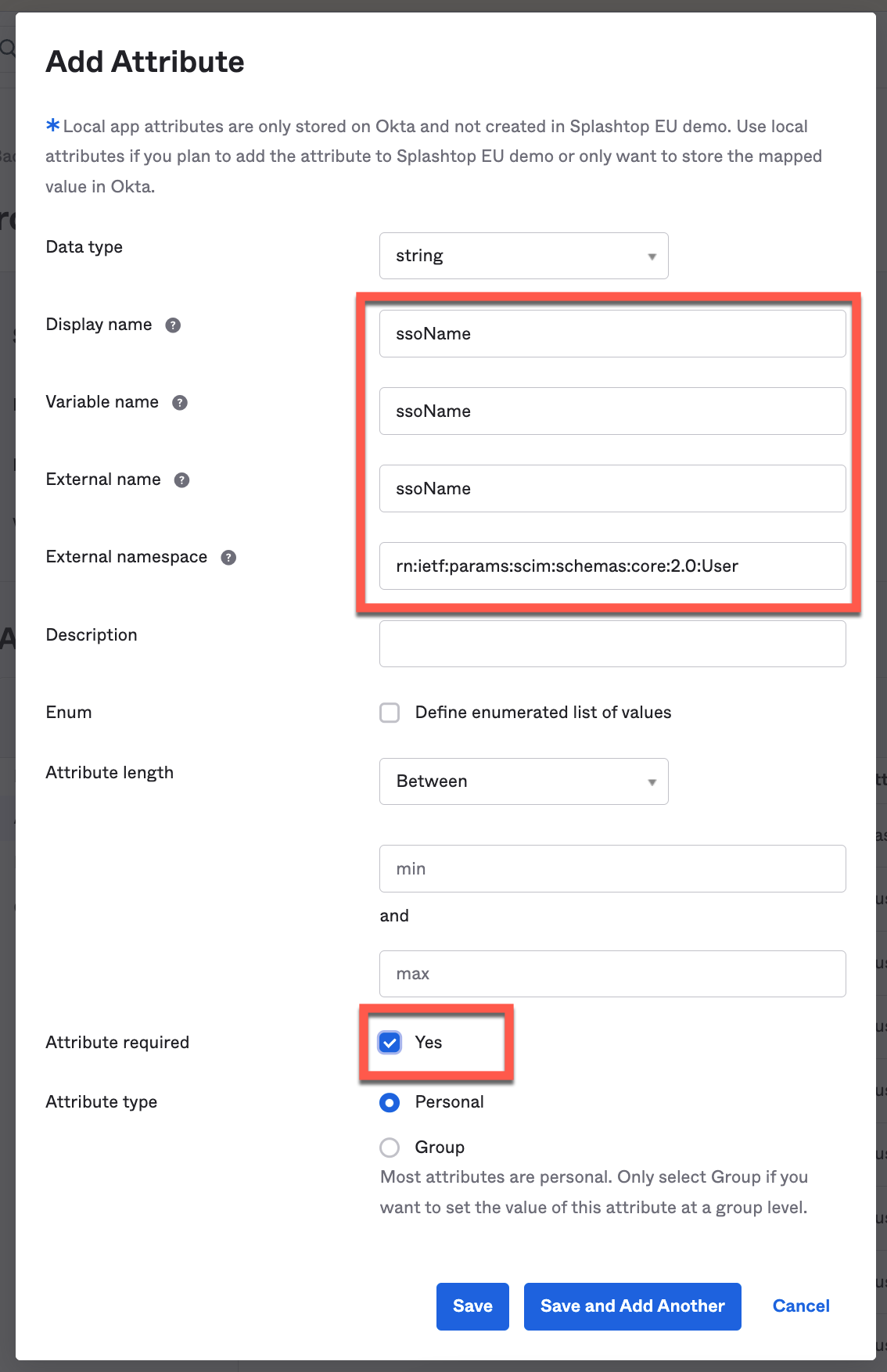The width and height of the screenshot is (887, 1372).
Task: Select the Group attribute type radio
Action: tap(390, 1148)
